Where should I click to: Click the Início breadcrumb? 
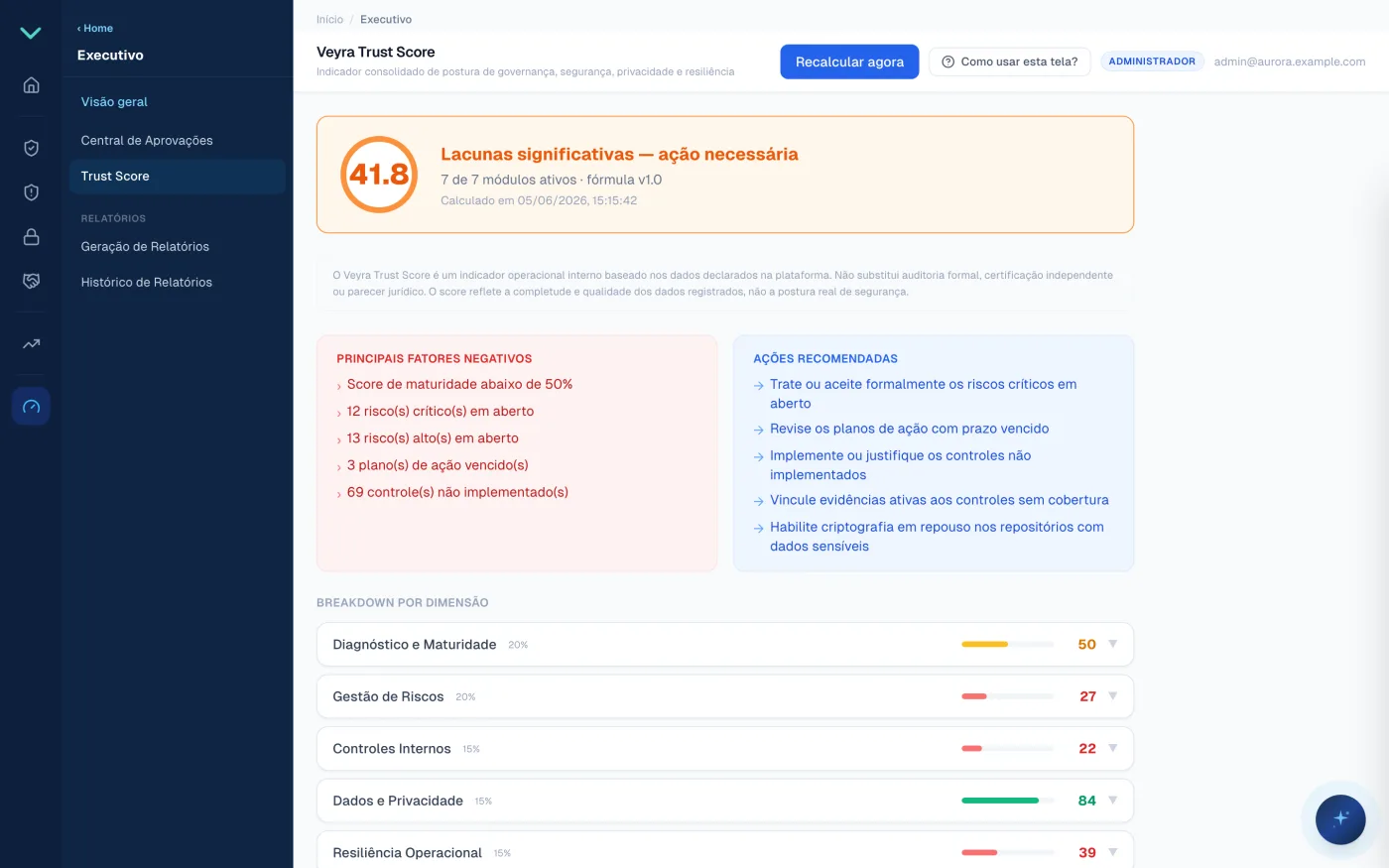pyautogui.click(x=329, y=20)
